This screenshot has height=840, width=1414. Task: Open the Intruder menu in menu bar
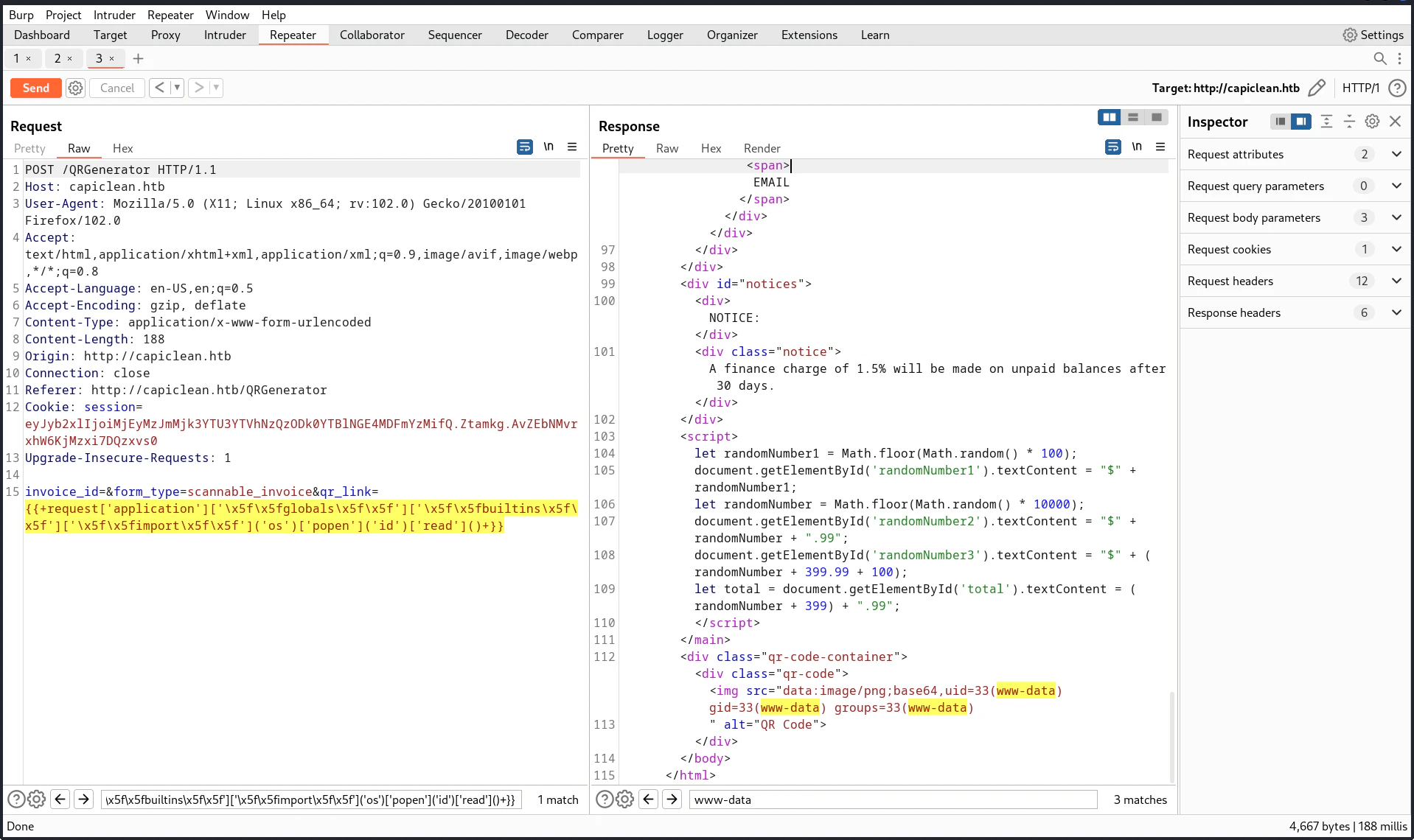(114, 15)
